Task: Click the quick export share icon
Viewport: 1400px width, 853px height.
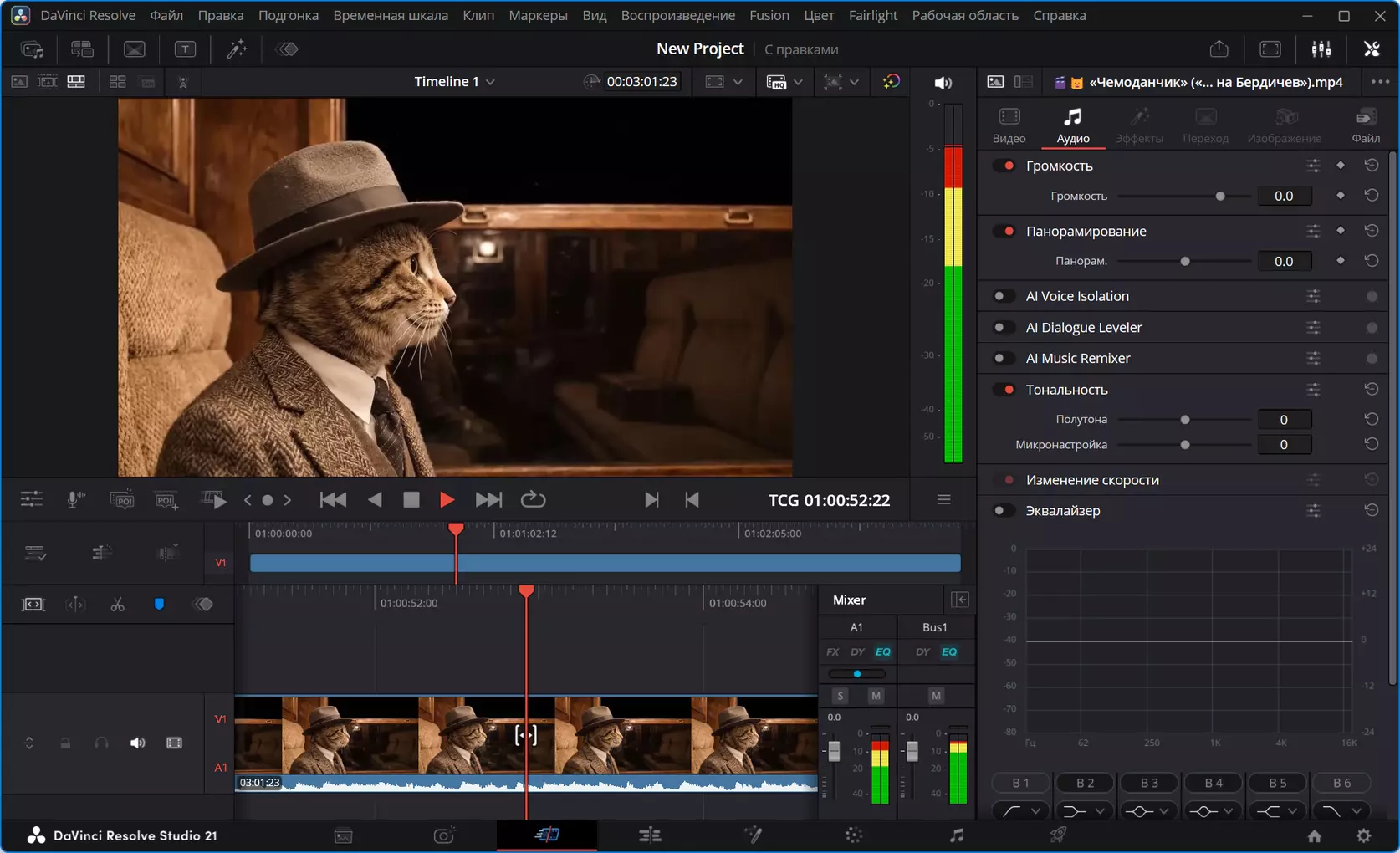Action: point(1219,49)
